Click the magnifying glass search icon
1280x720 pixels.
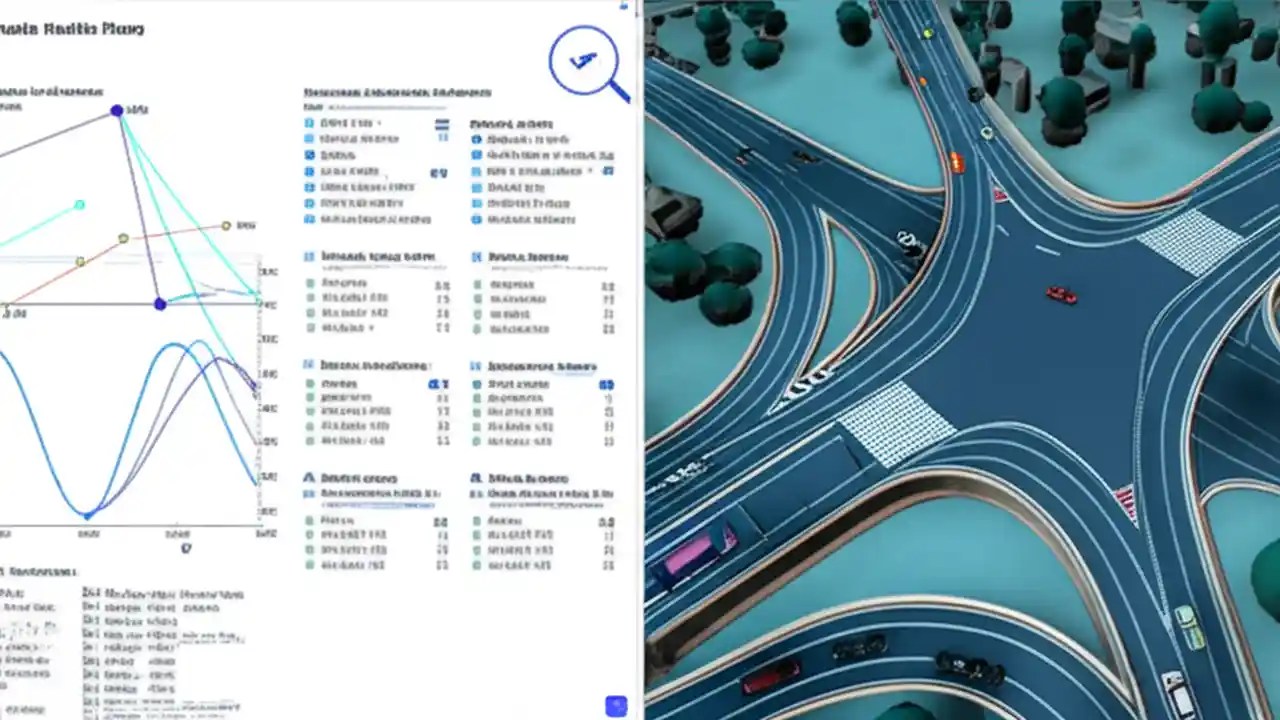[584, 60]
